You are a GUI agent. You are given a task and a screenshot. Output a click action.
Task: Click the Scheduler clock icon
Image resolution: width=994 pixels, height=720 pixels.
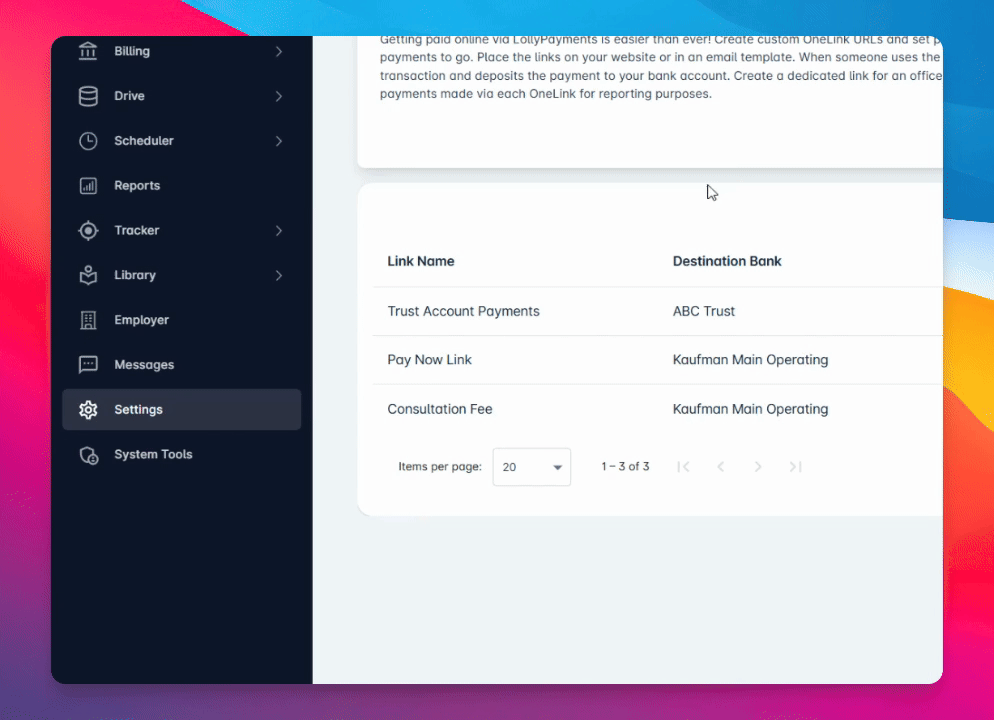pos(88,141)
